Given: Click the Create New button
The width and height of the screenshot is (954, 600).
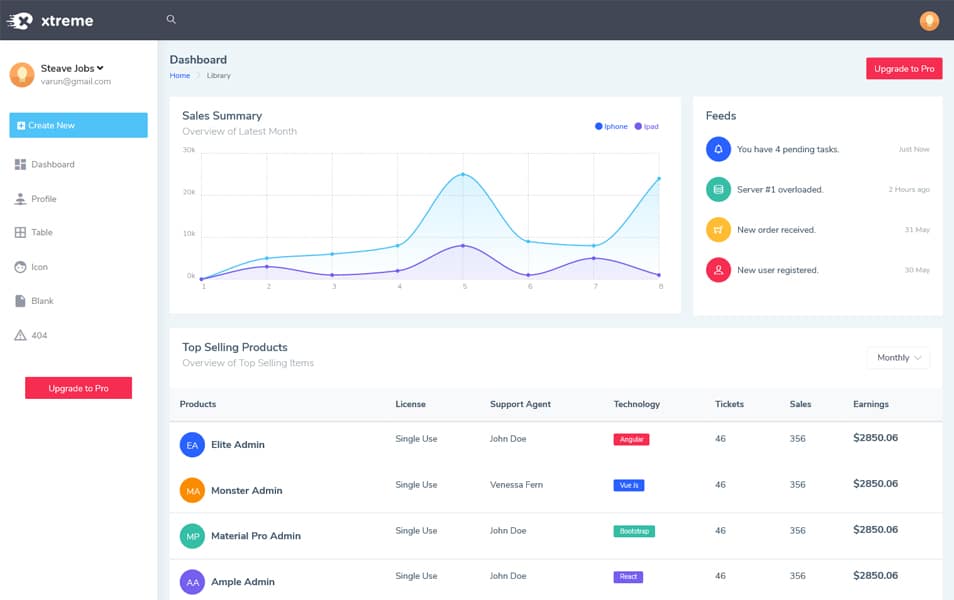Looking at the screenshot, I should [x=78, y=125].
